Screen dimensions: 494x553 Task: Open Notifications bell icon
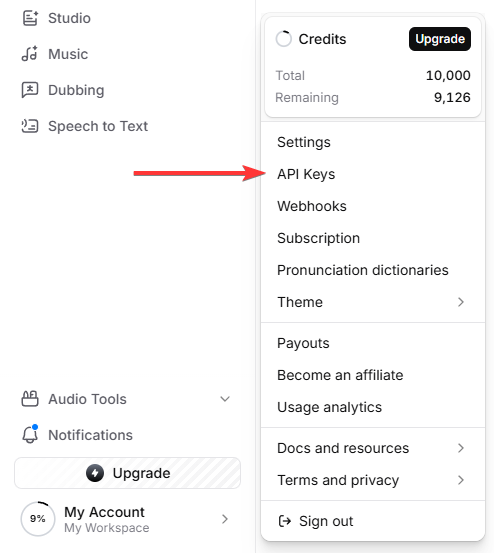[x=30, y=434]
